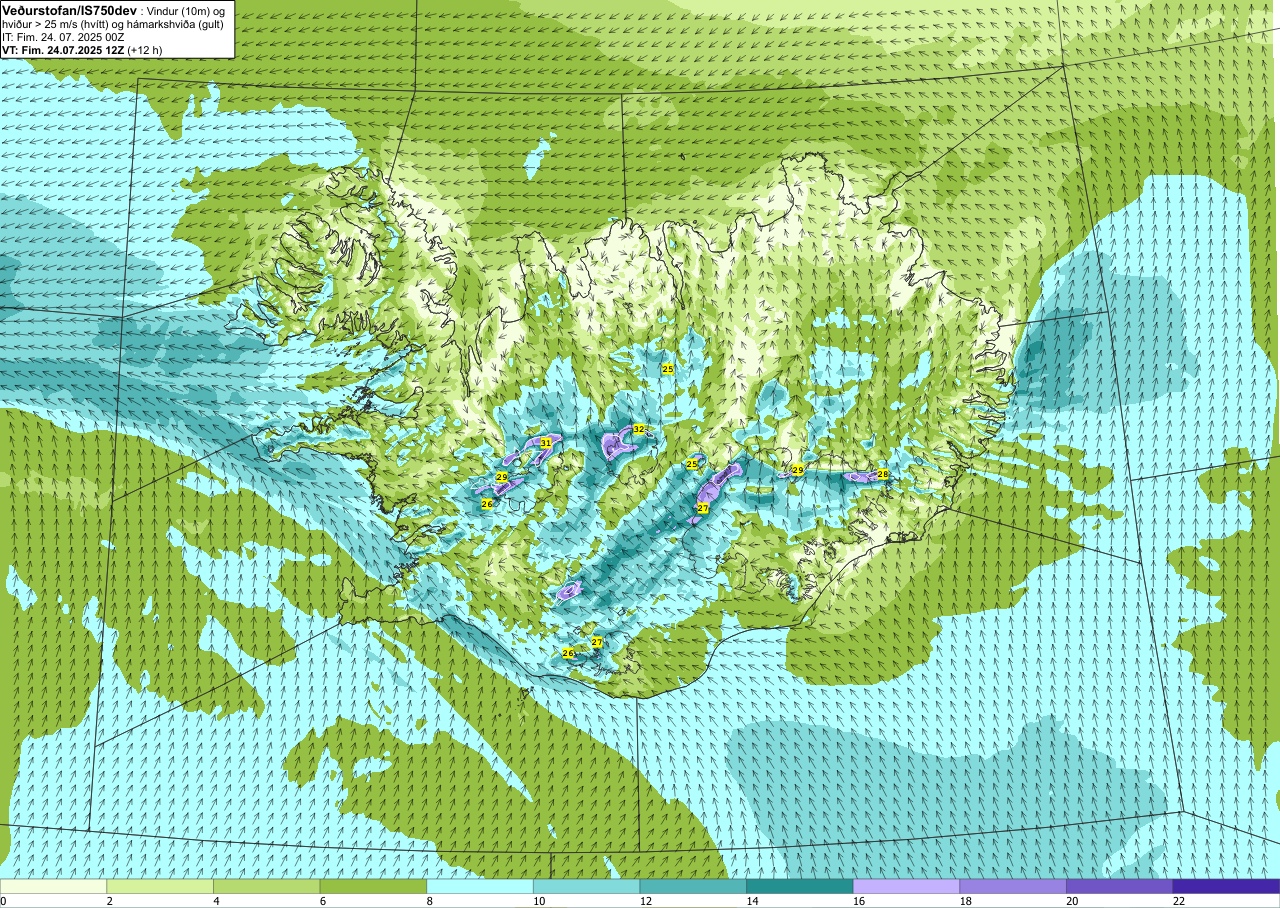Viewport: 1280px width, 908px height.
Task: Click the dark indigo above-22 m/s legend swatch
Action: click(1226, 886)
